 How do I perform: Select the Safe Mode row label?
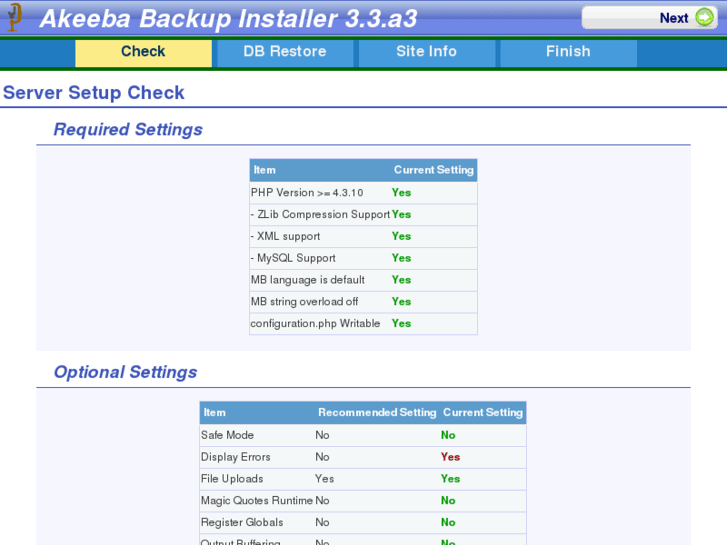click(227, 435)
